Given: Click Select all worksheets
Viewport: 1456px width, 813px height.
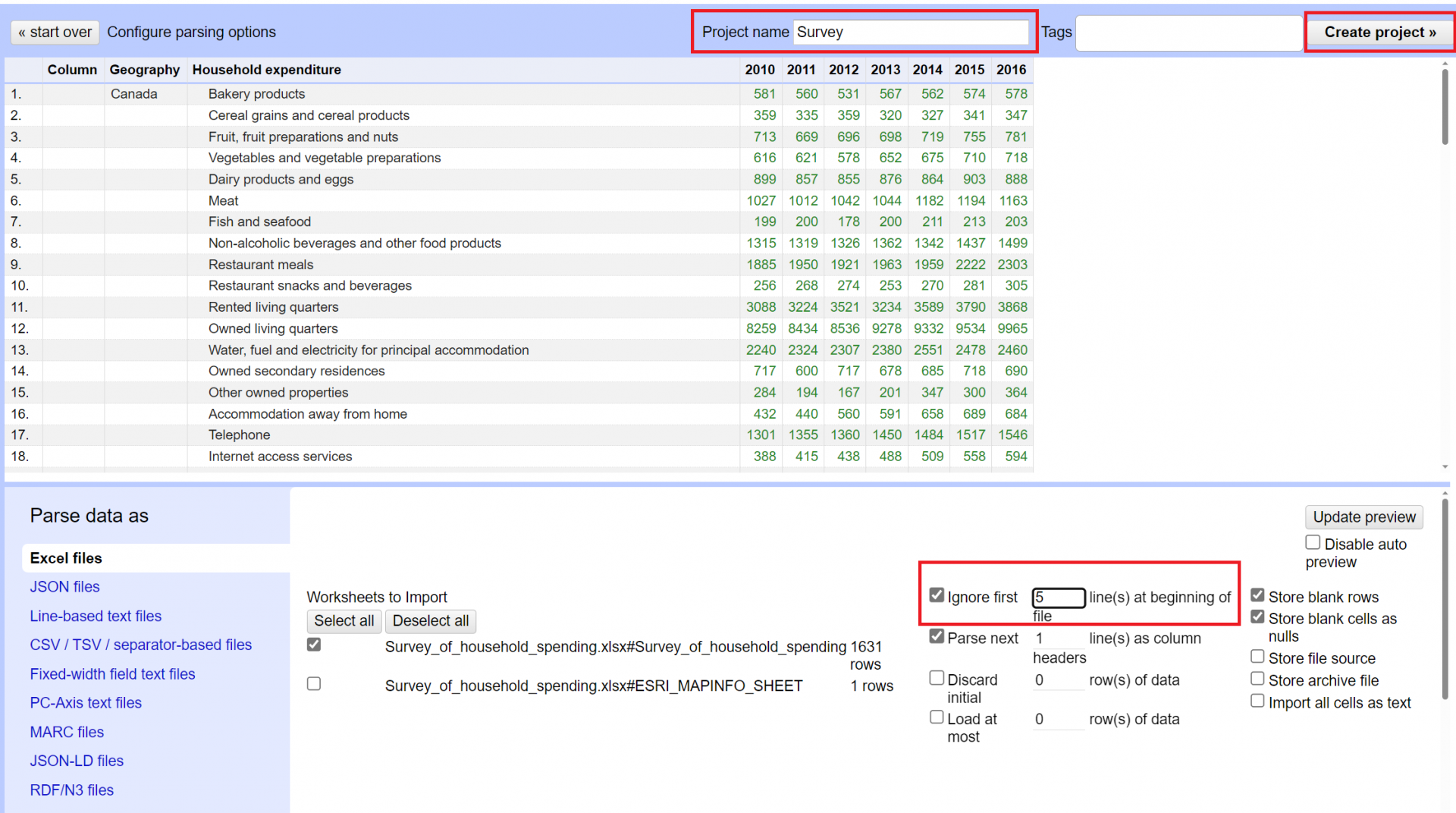Looking at the screenshot, I should coord(344,620).
